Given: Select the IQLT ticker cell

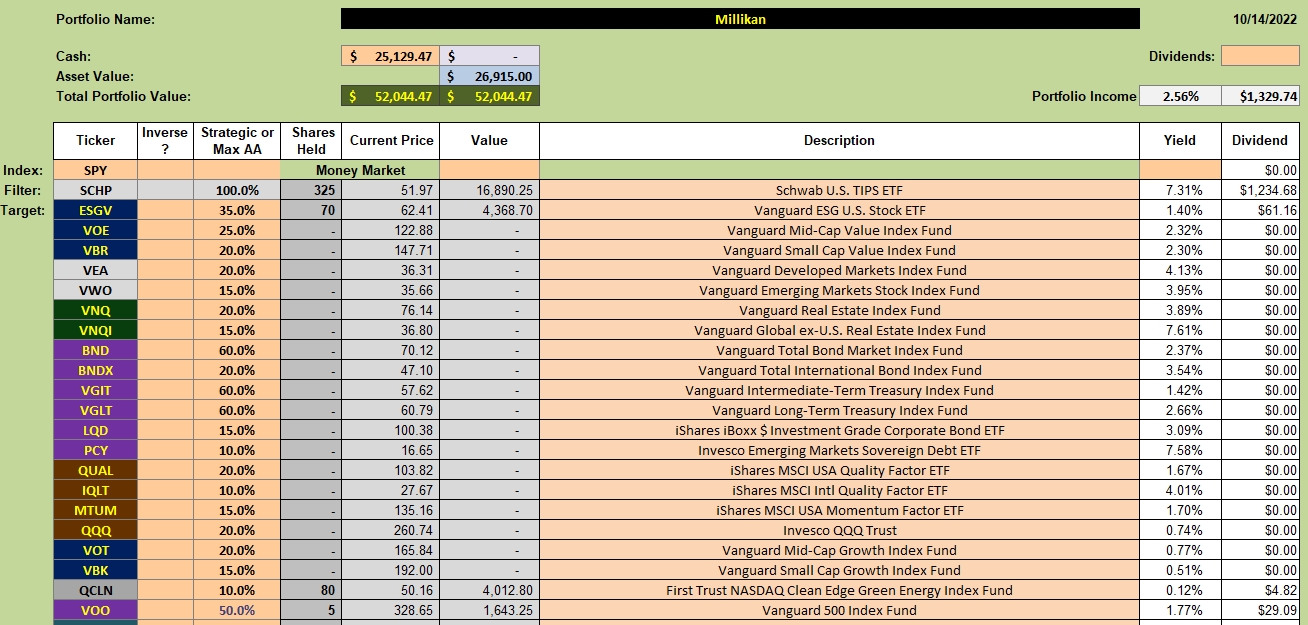Looking at the screenshot, I should [x=96, y=490].
